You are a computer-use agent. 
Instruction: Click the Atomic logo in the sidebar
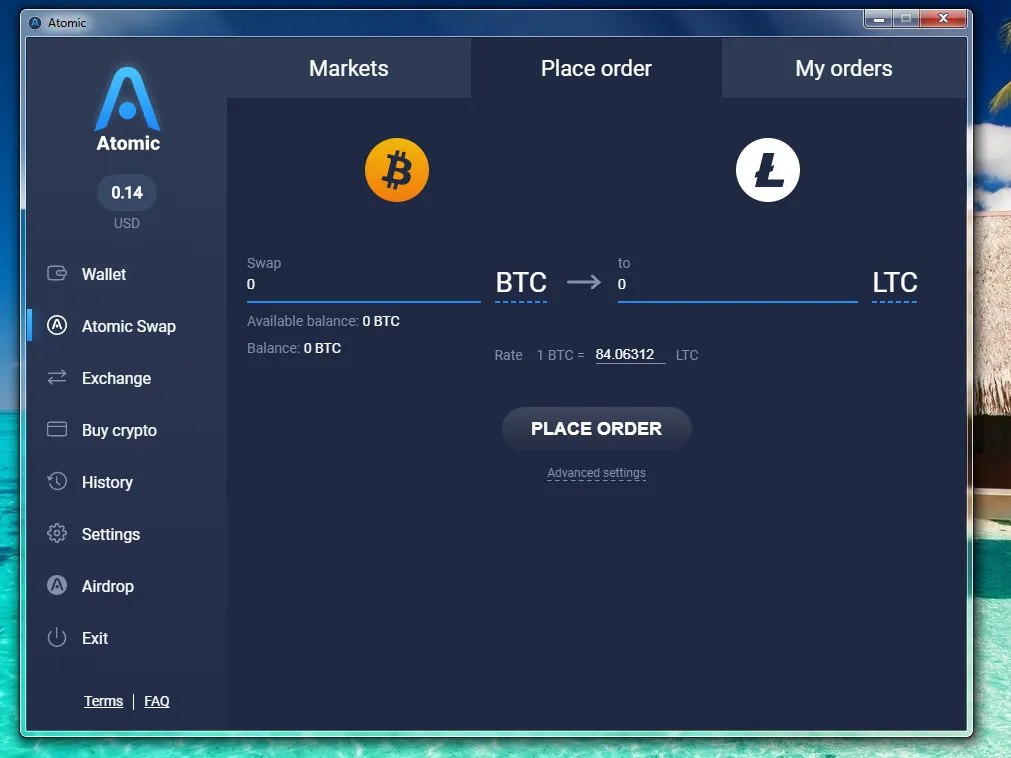(x=128, y=109)
